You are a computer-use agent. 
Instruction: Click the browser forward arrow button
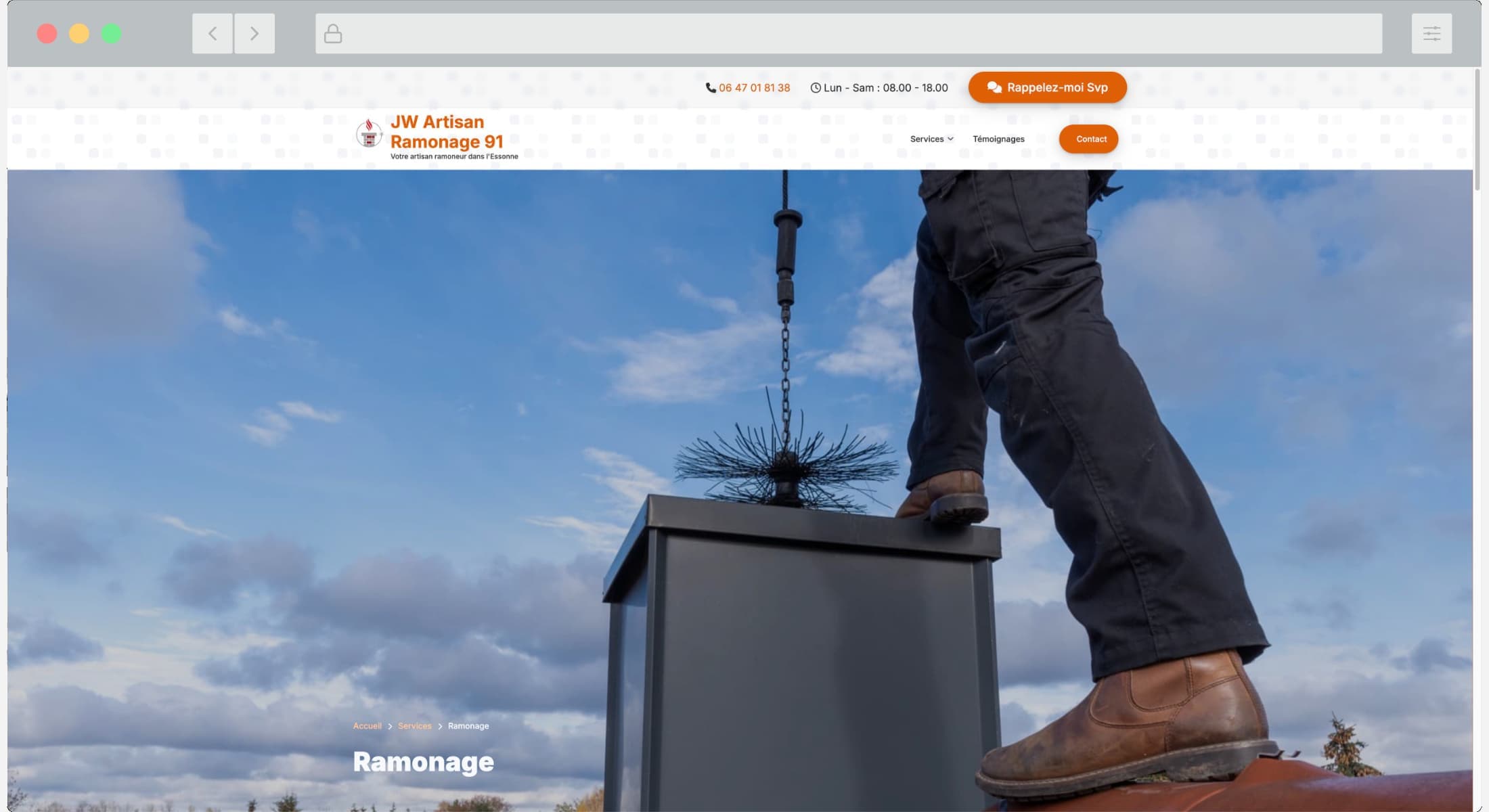pyautogui.click(x=254, y=34)
